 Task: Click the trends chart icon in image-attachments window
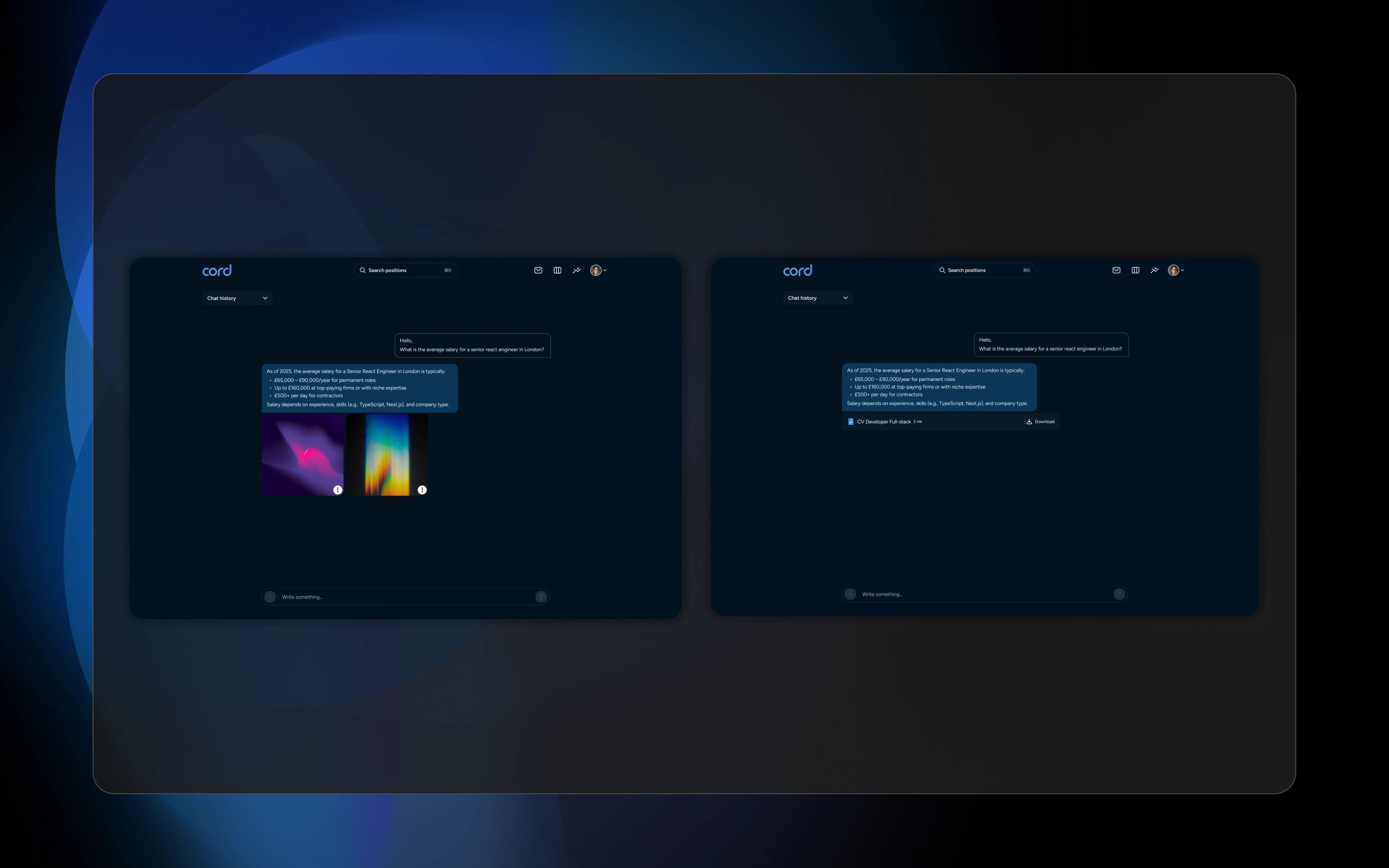pyautogui.click(x=576, y=271)
